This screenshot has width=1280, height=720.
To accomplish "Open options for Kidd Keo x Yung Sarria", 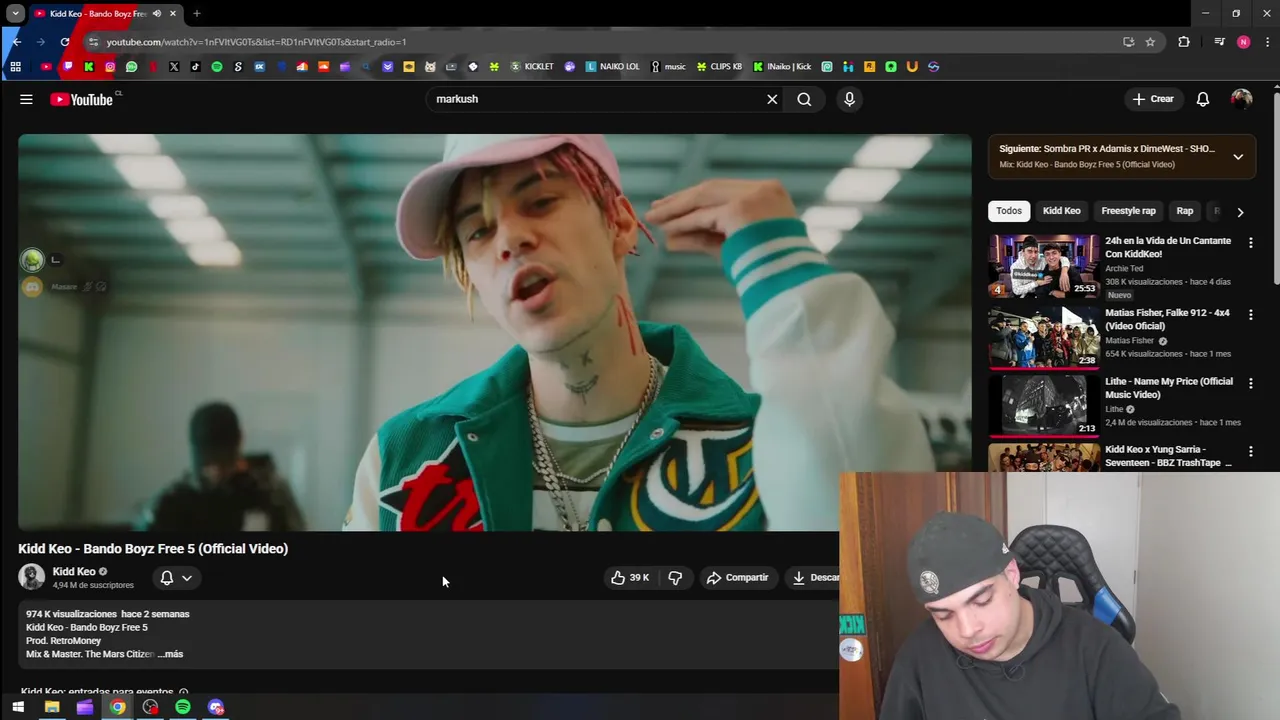I will tap(1250, 452).
